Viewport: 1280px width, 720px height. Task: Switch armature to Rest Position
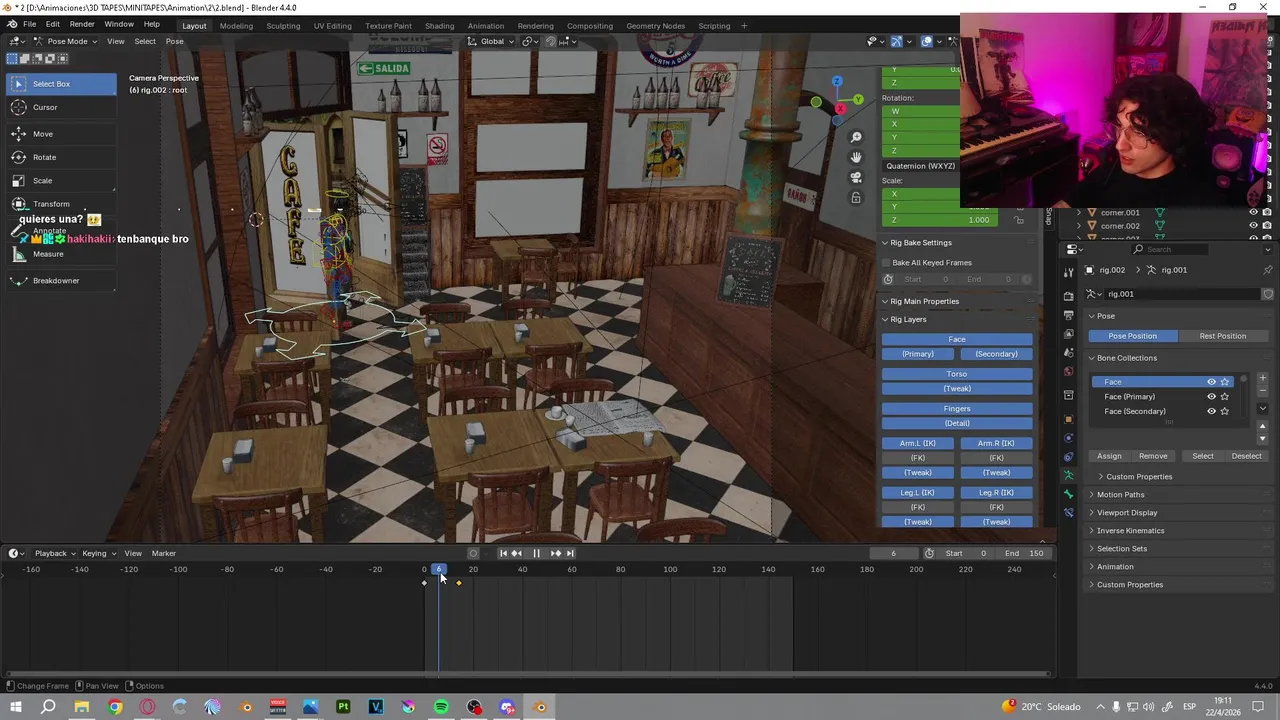click(x=1222, y=336)
